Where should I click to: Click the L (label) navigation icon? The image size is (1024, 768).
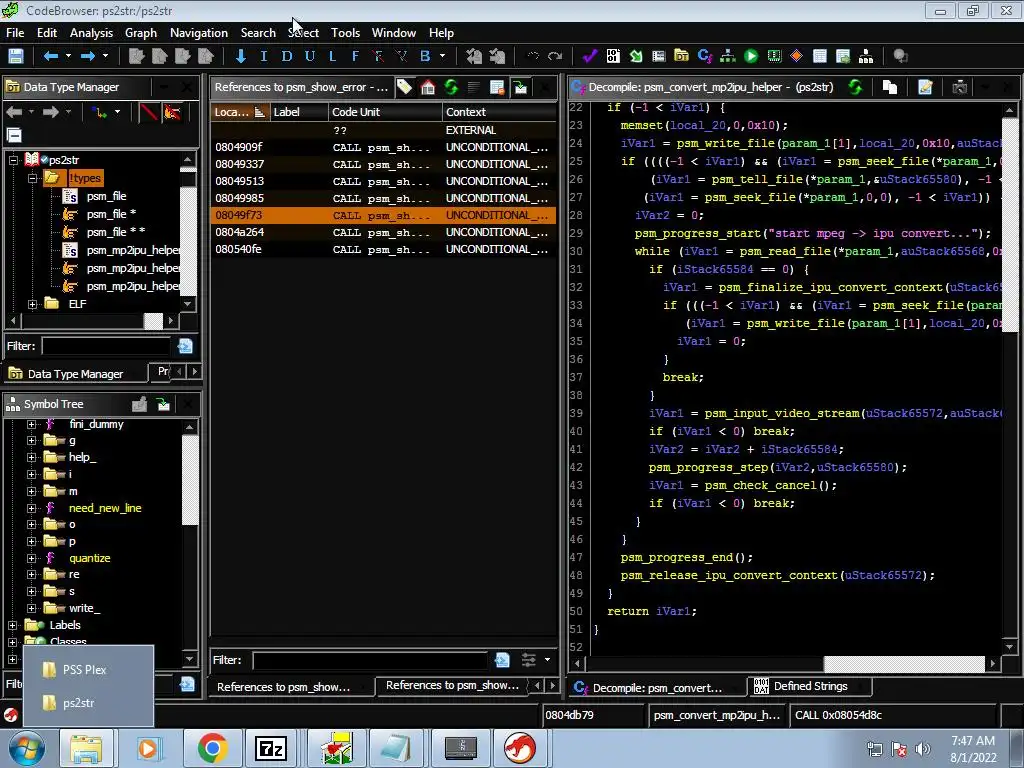(332, 56)
